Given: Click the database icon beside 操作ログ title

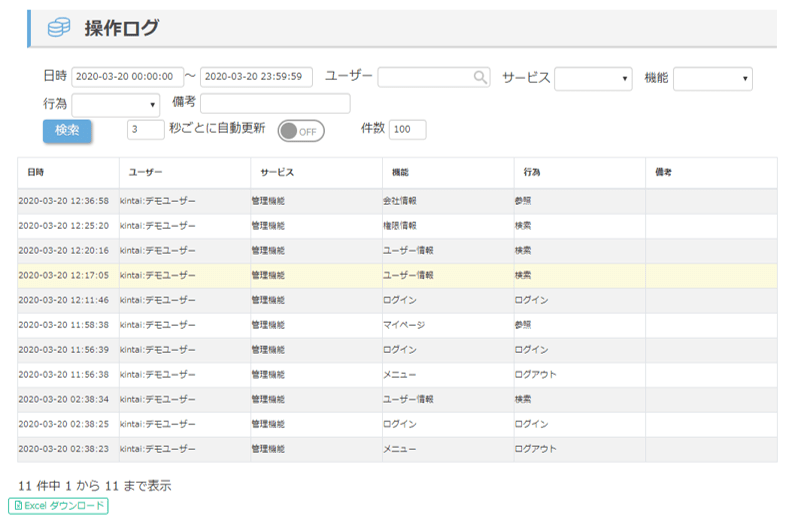Looking at the screenshot, I should point(59,29).
